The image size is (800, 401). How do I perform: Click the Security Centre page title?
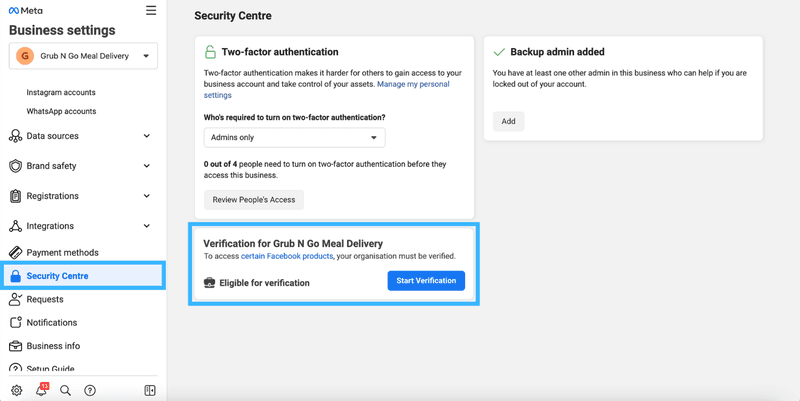click(233, 16)
